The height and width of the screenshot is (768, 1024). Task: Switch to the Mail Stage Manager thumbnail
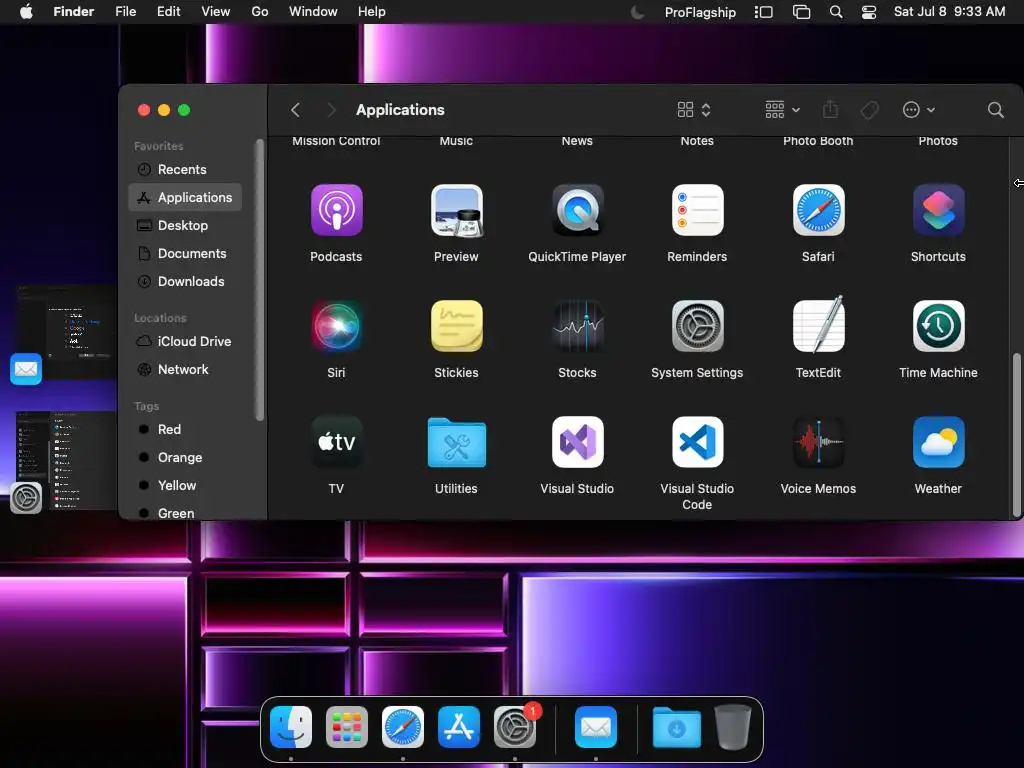65,333
